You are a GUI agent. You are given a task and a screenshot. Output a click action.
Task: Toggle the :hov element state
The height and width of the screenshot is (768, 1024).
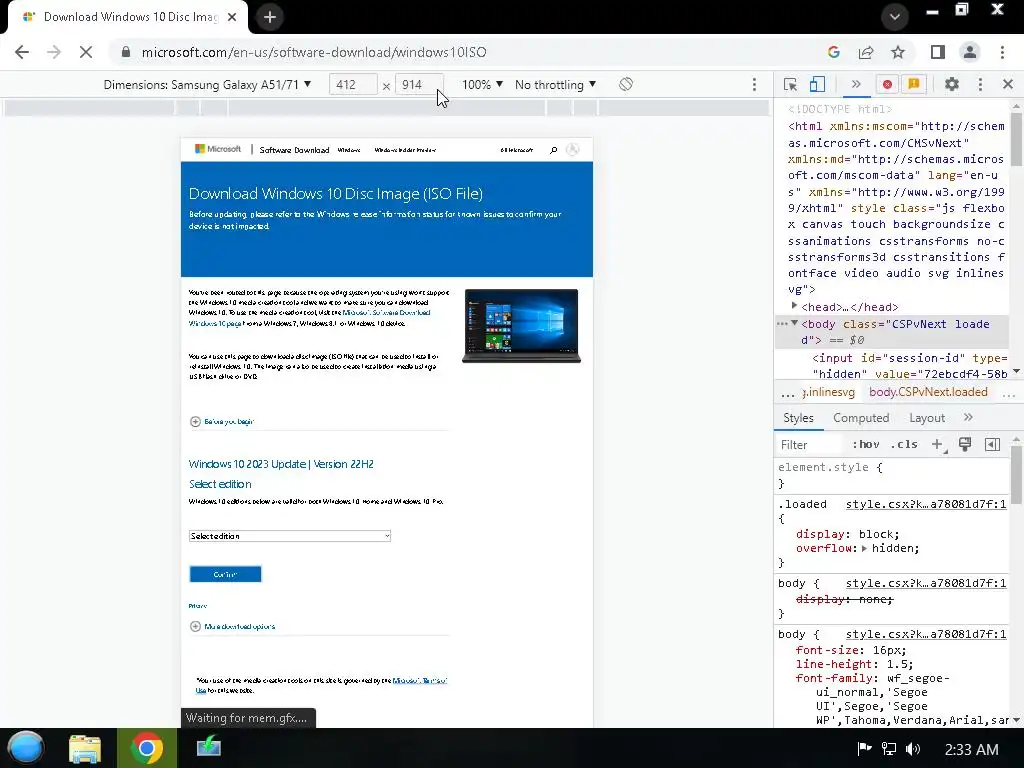coord(865,445)
